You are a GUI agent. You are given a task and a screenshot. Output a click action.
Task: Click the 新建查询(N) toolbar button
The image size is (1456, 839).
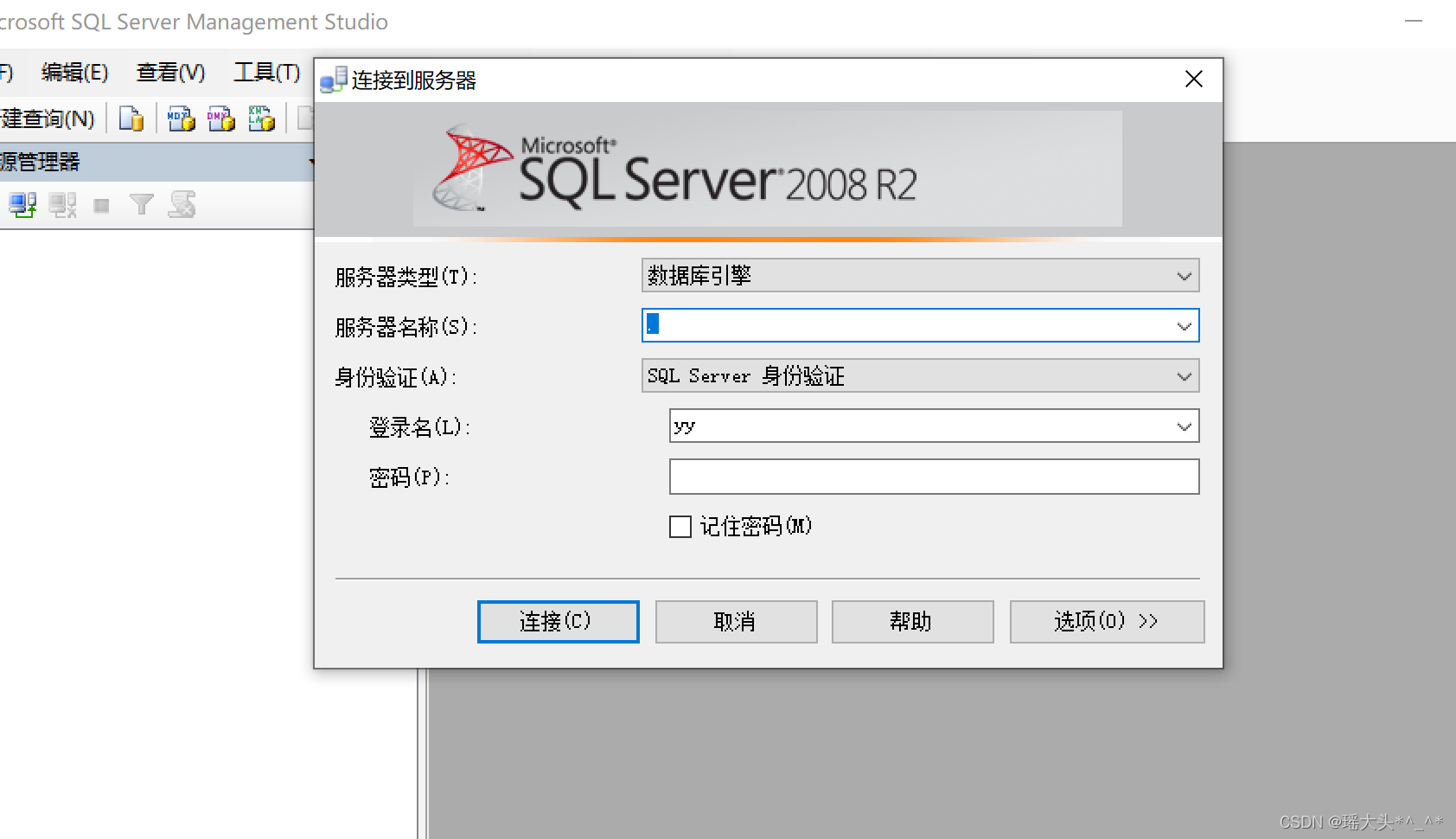pos(47,118)
